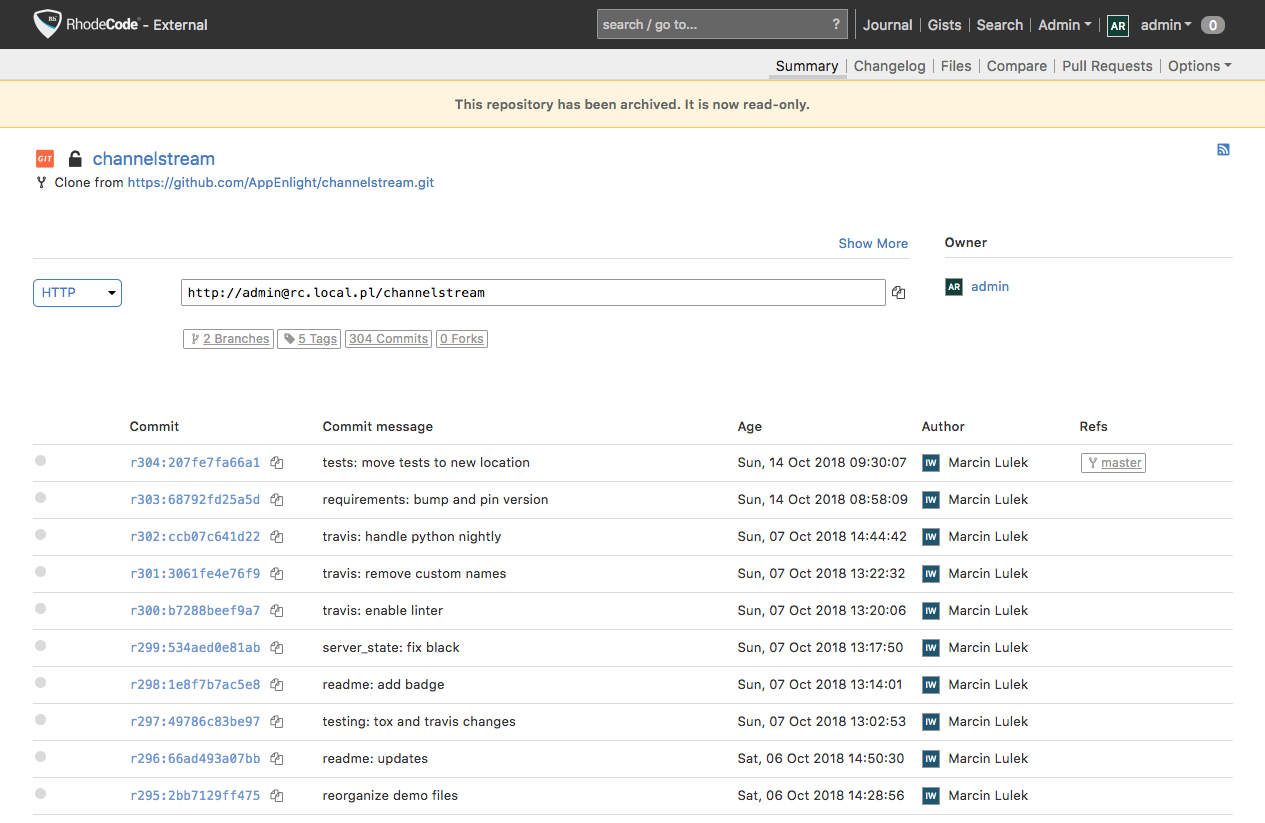The image size is (1265, 823).
Task: Click the repository lock icon
Action: [75, 159]
